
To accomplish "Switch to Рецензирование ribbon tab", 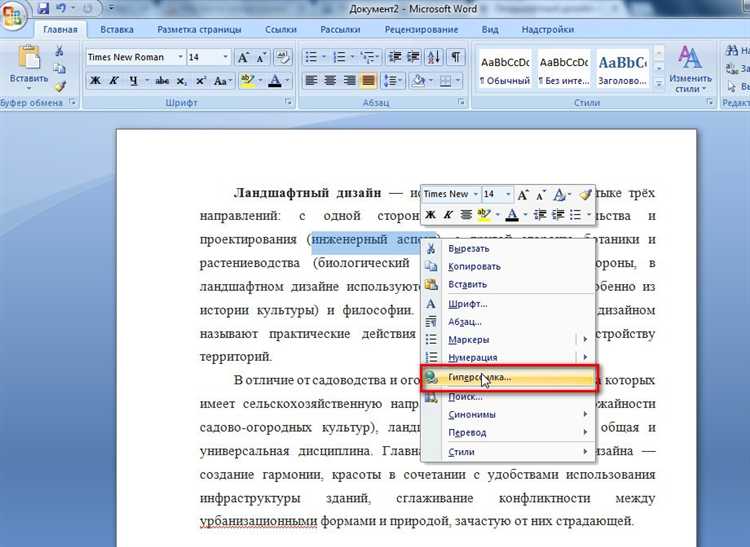I will (421, 29).
